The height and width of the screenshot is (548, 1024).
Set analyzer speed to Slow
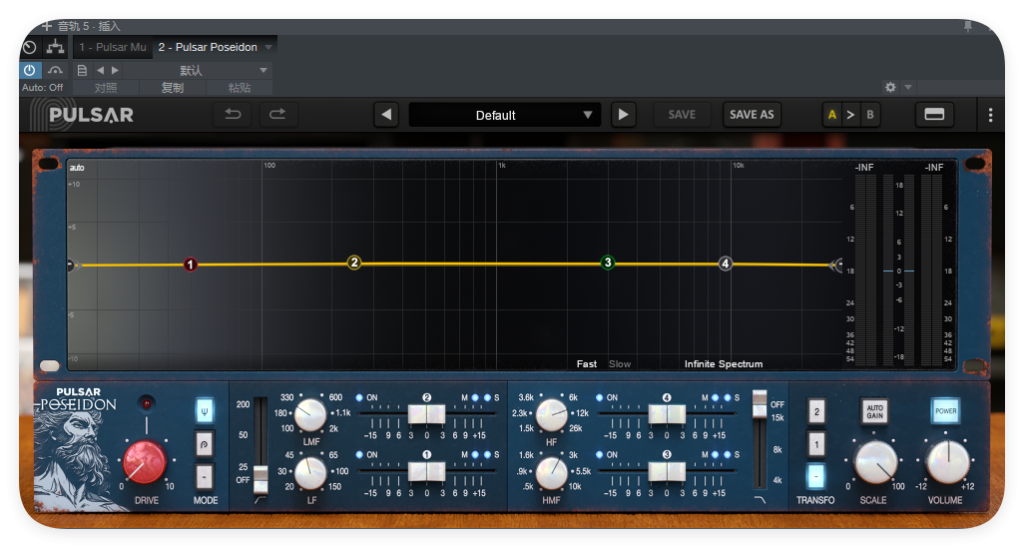pyautogui.click(x=620, y=364)
